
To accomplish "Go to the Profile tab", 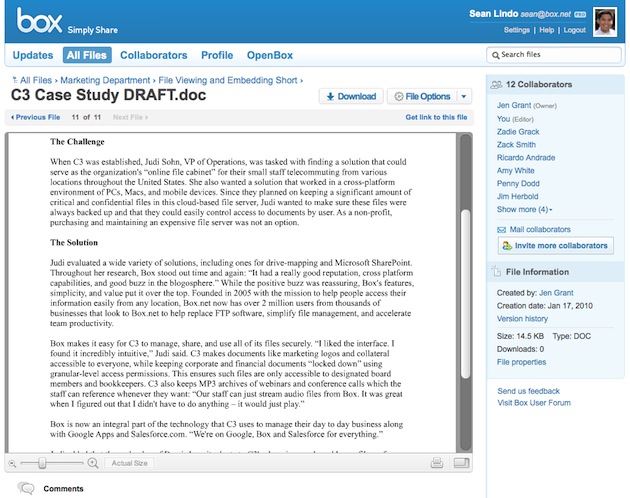I will (217, 55).
